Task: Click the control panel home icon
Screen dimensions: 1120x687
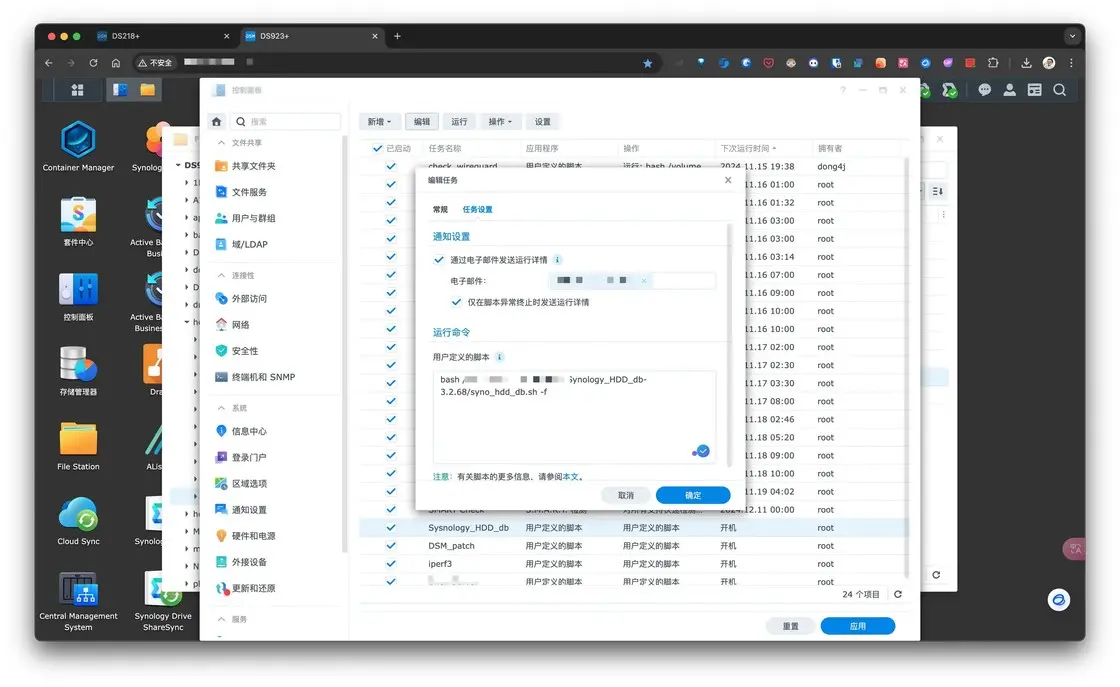Action: pos(216,121)
